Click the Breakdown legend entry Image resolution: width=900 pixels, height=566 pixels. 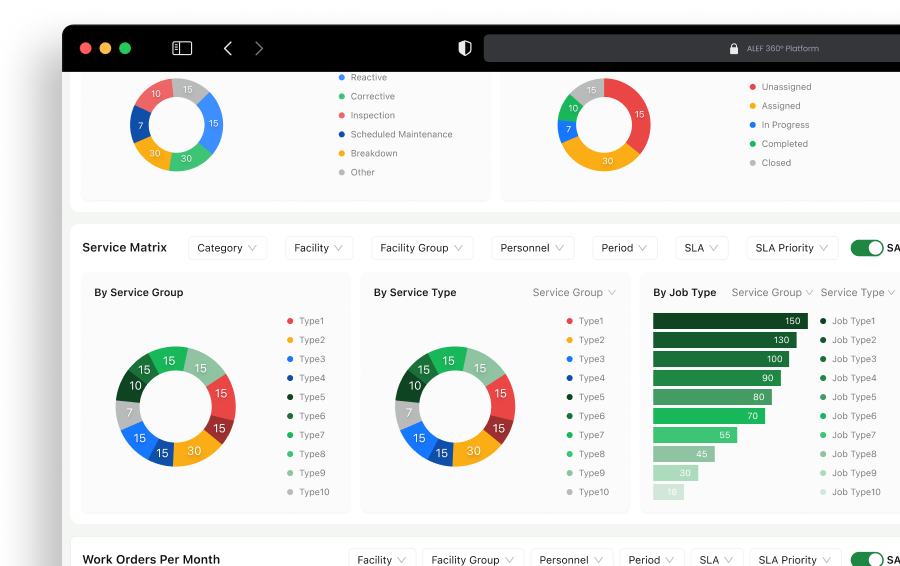coord(368,153)
